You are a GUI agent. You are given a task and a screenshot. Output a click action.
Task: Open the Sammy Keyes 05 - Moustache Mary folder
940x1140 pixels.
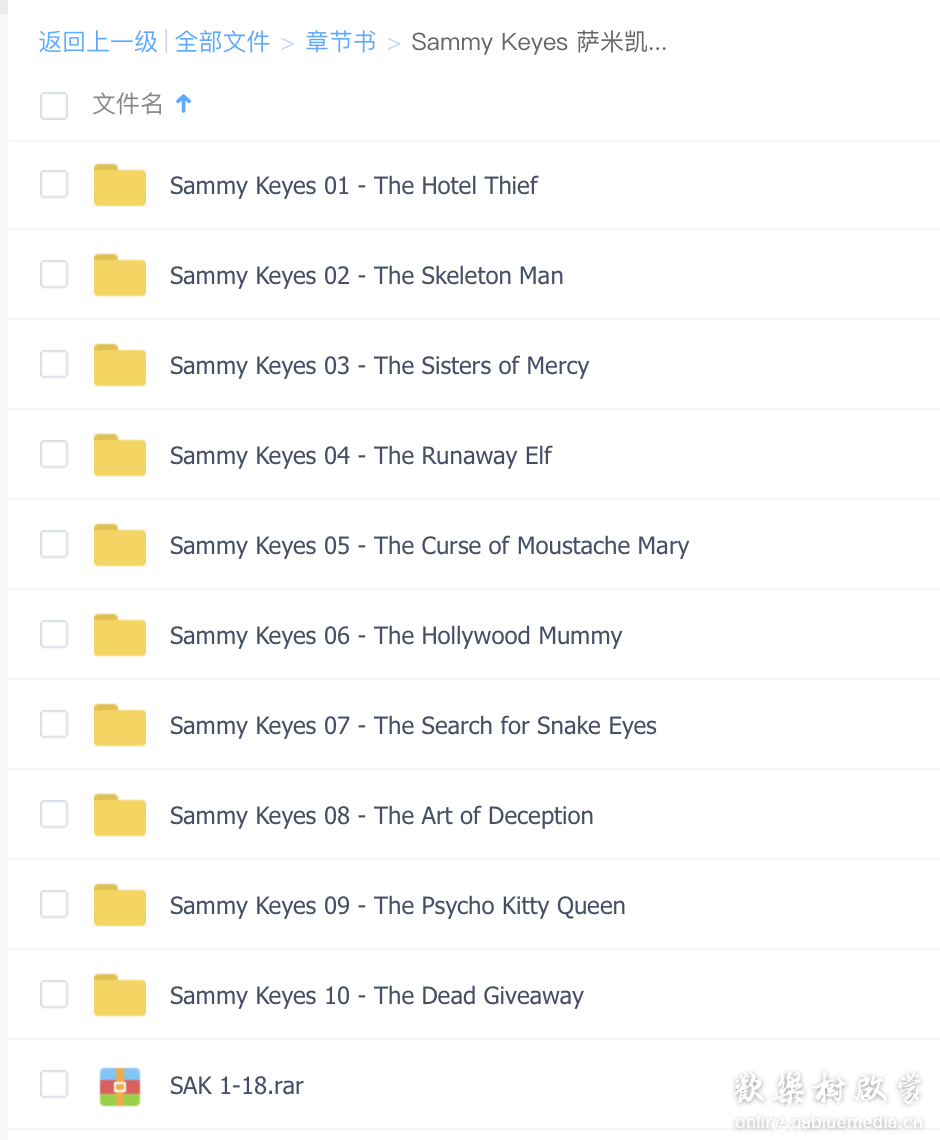[x=429, y=545]
